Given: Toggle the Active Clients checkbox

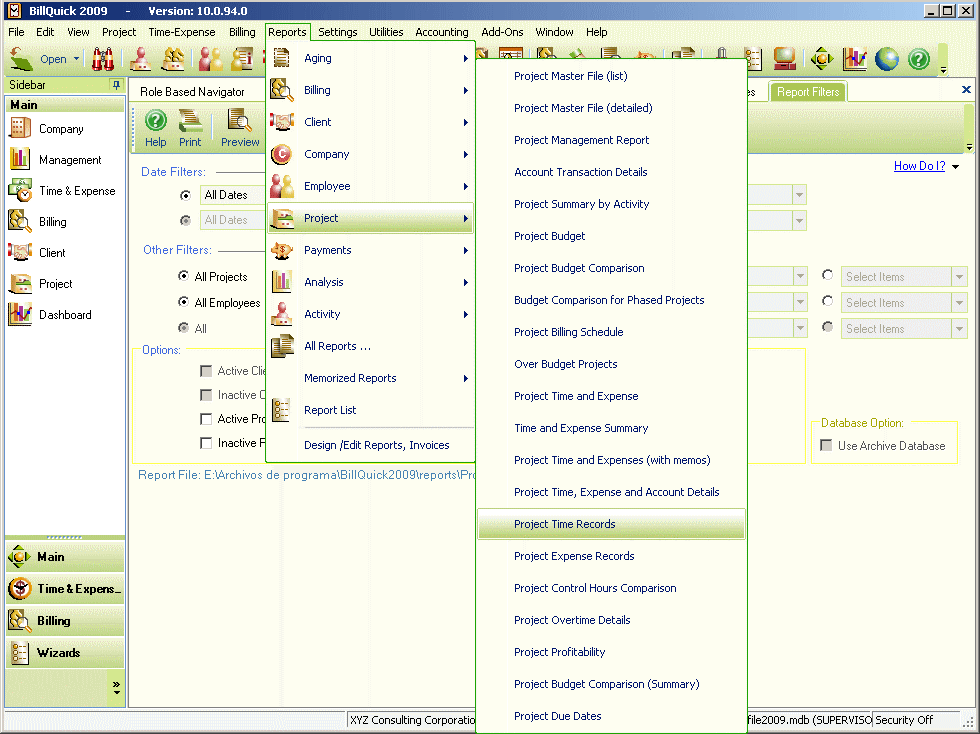Looking at the screenshot, I should (x=206, y=371).
